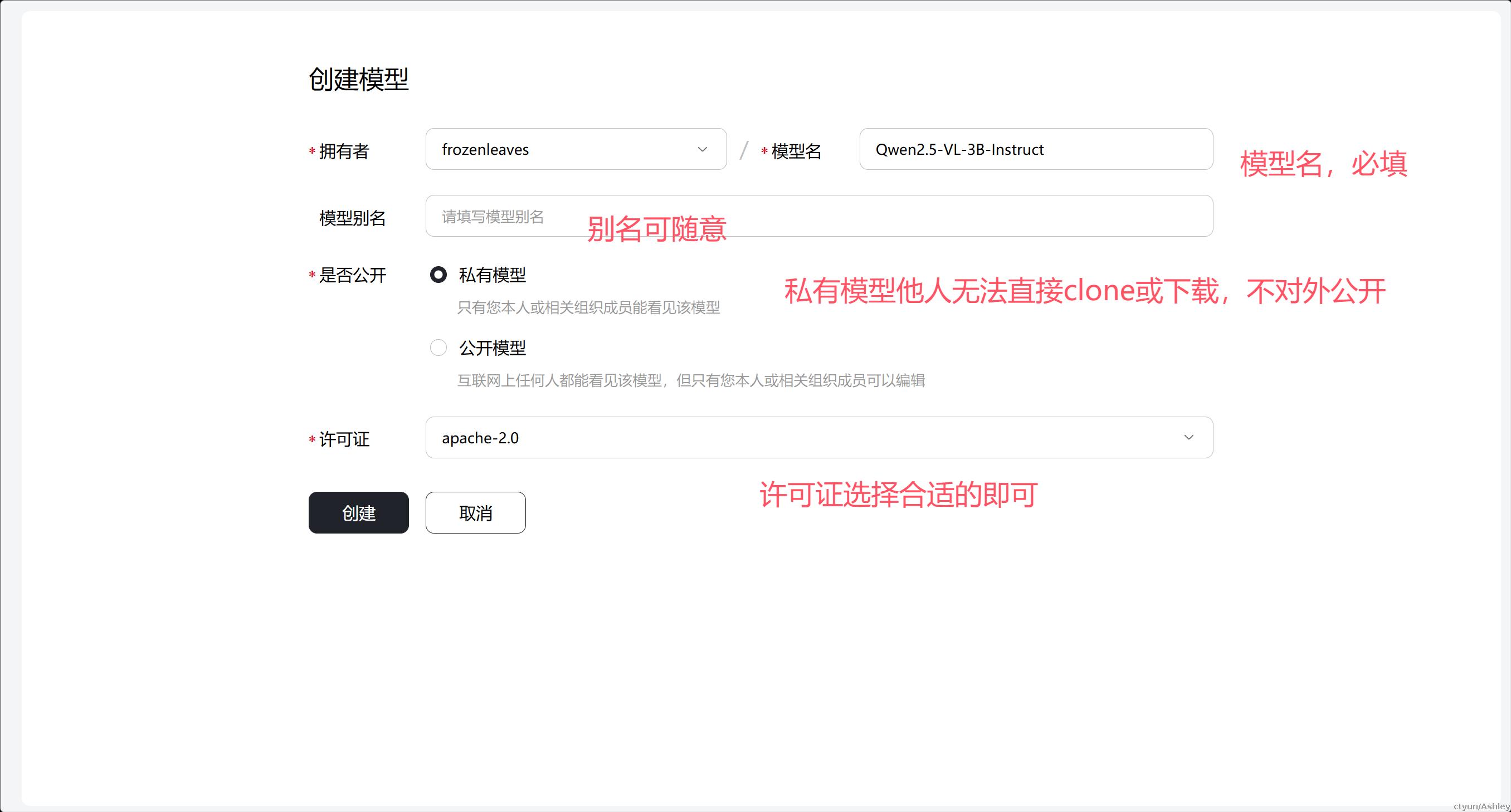Click the 公开模型 option label text
This screenshot has height=812, width=1511.
492,348
